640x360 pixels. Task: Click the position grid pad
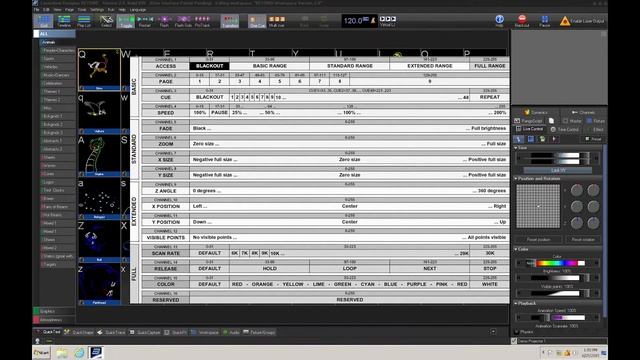(538, 206)
